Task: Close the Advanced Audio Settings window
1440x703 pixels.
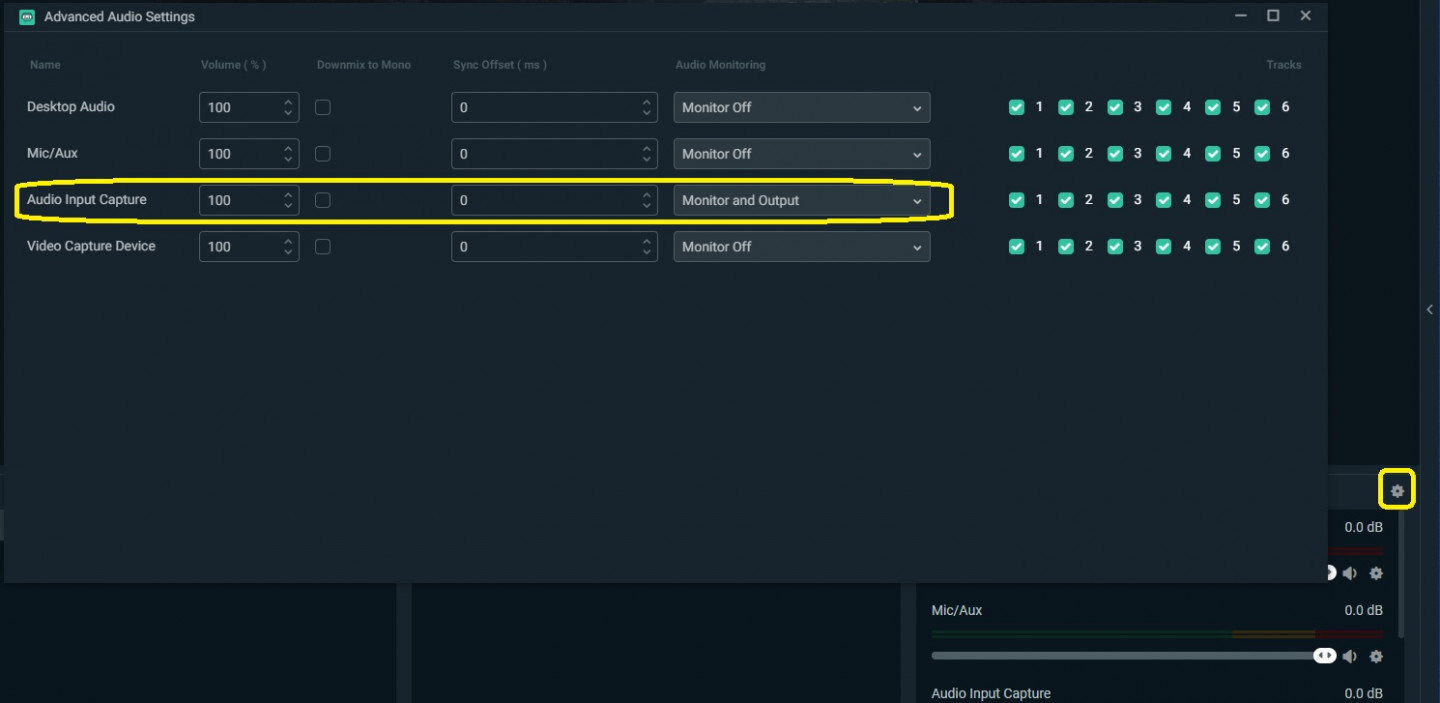Action: click(x=1305, y=16)
